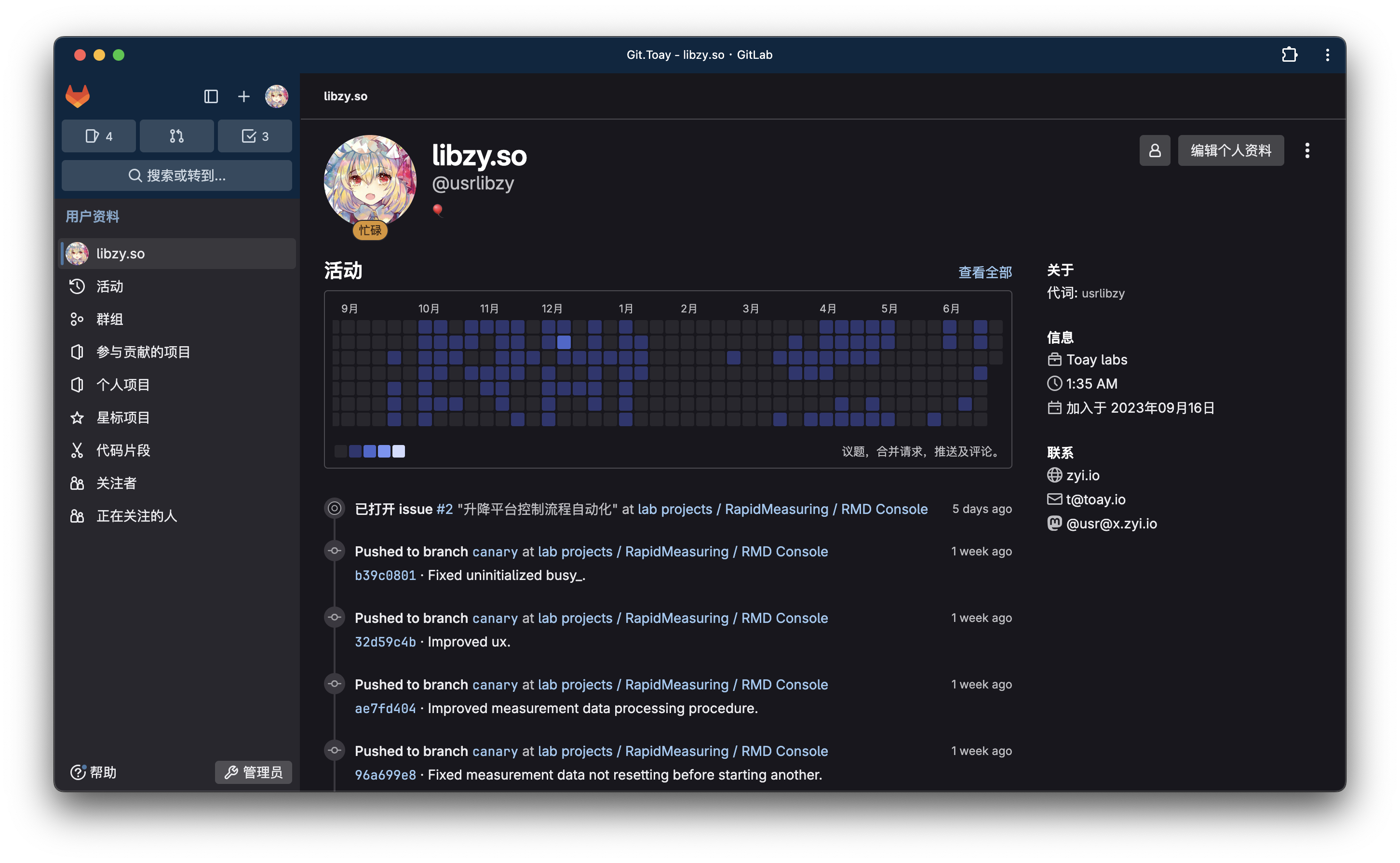Click the GitLab fox logo

coord(78,96)
